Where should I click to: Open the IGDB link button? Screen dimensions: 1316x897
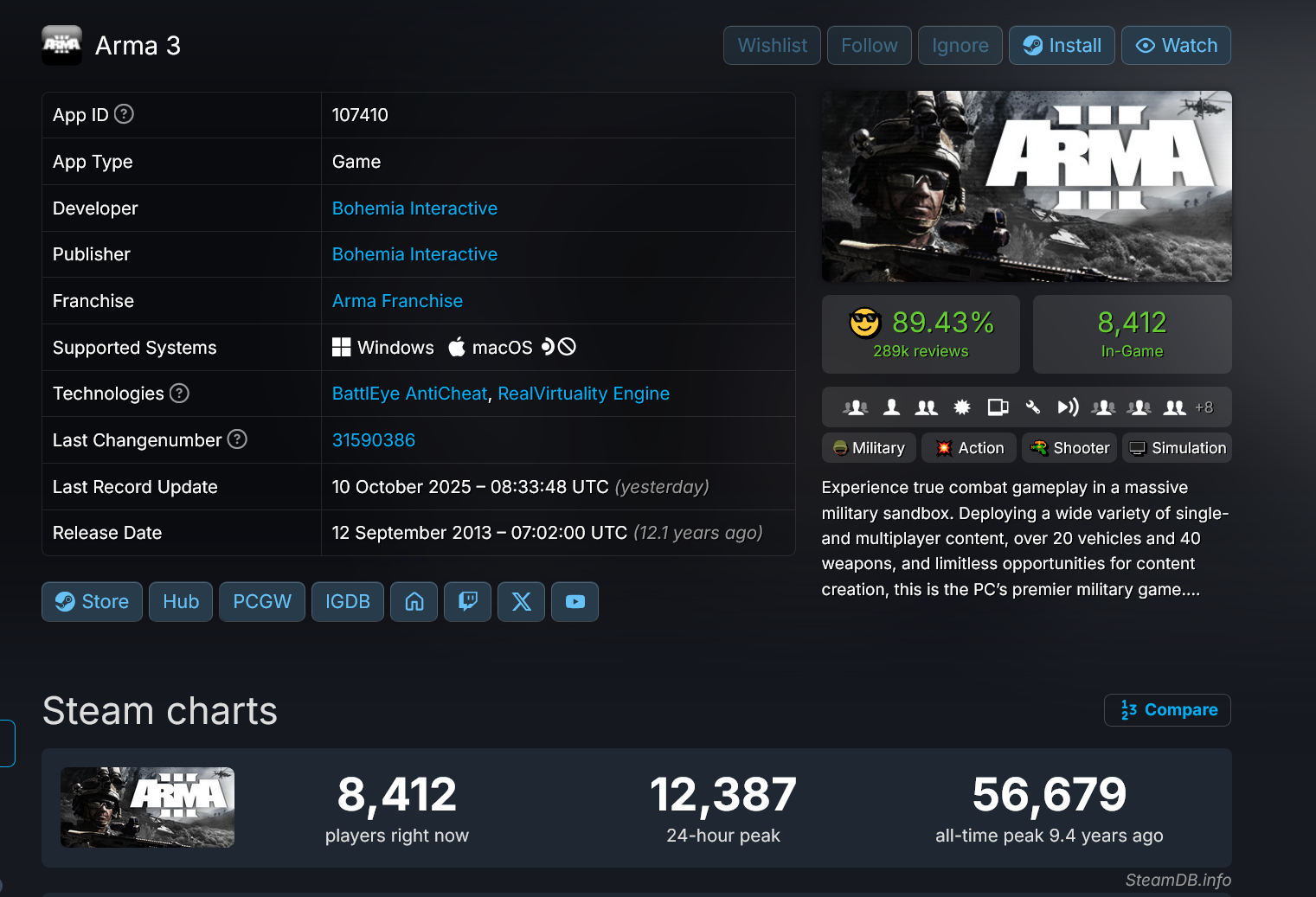(x=348, y=601)
